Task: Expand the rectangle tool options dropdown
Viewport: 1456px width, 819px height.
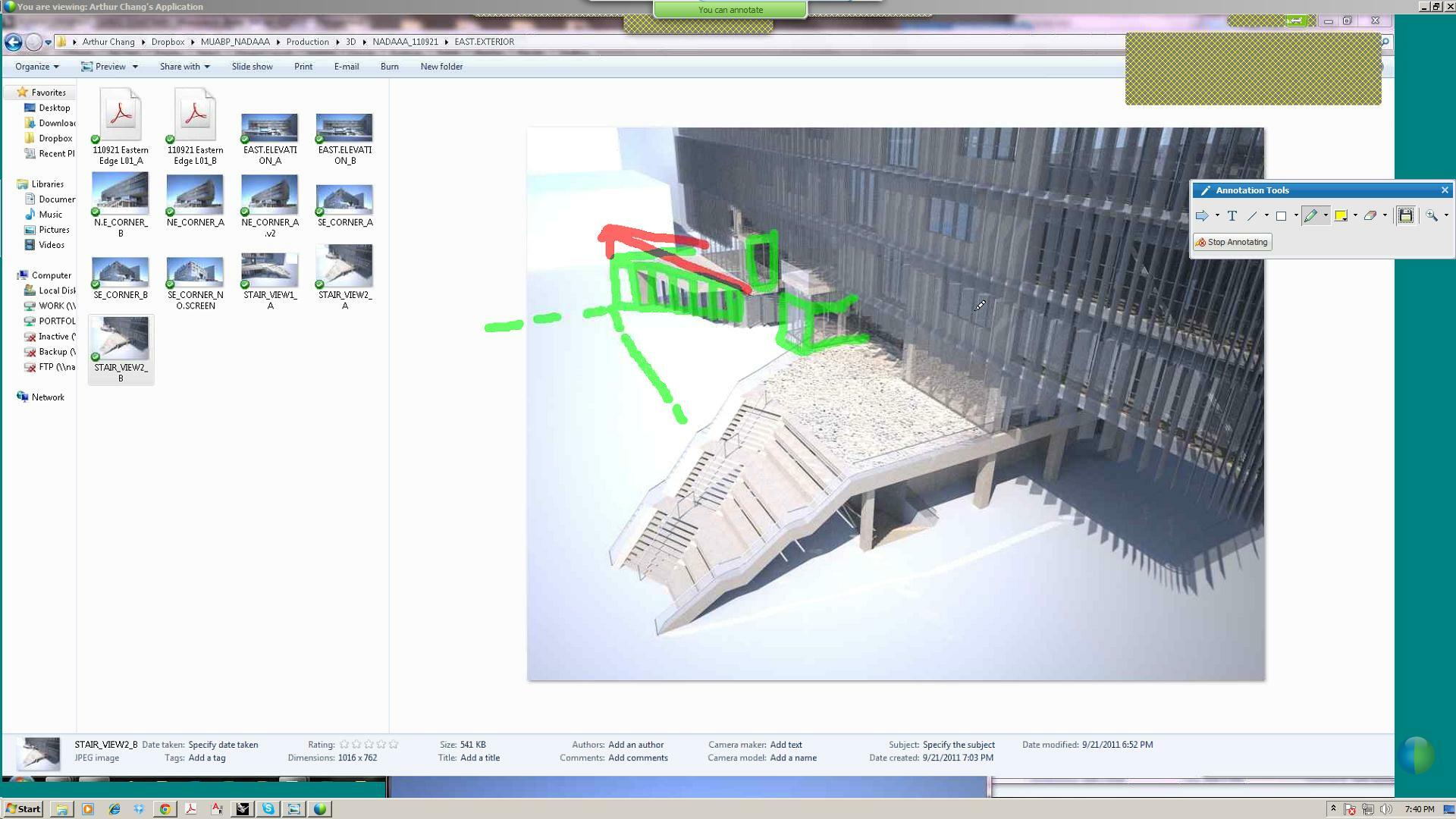Action: pos(1296,216)
